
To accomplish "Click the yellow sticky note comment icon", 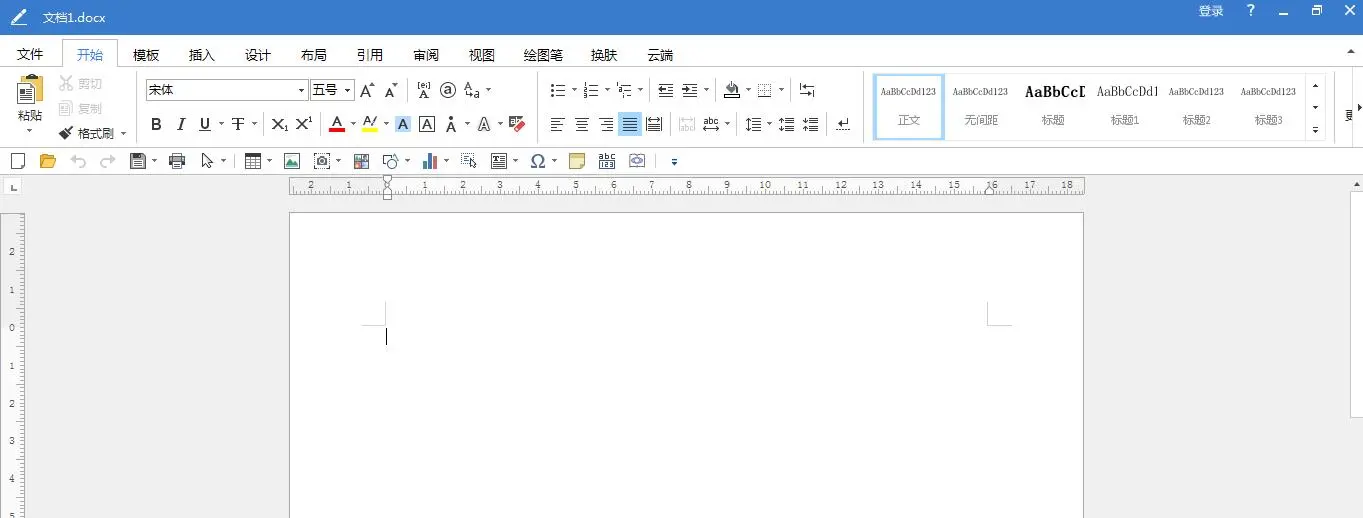I will coord(577,160).
